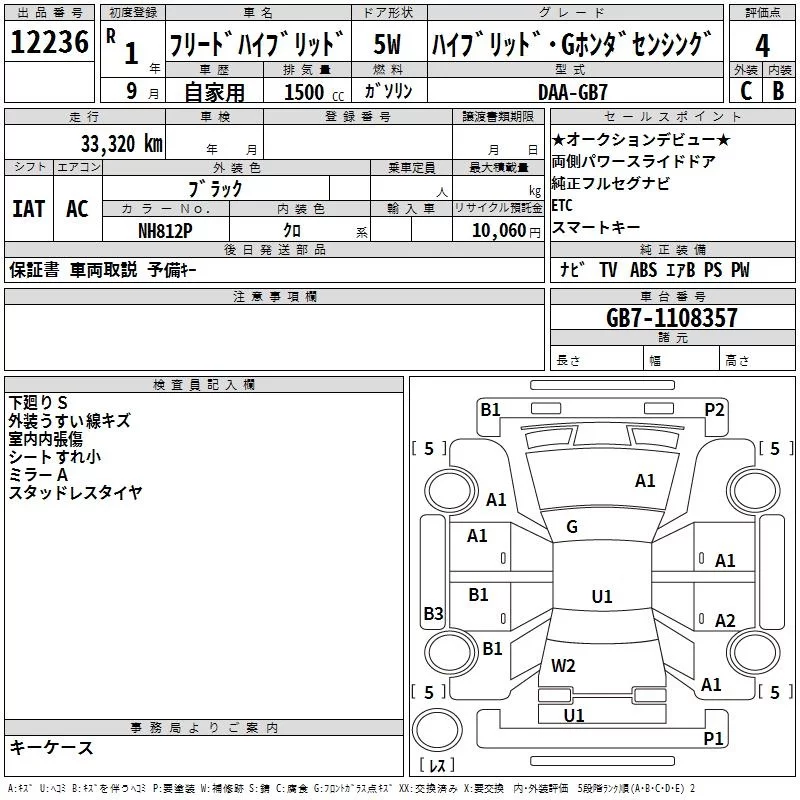Select inspector note ミラーA
Viewport: 800px width, 800px height.
pos(38,474)
